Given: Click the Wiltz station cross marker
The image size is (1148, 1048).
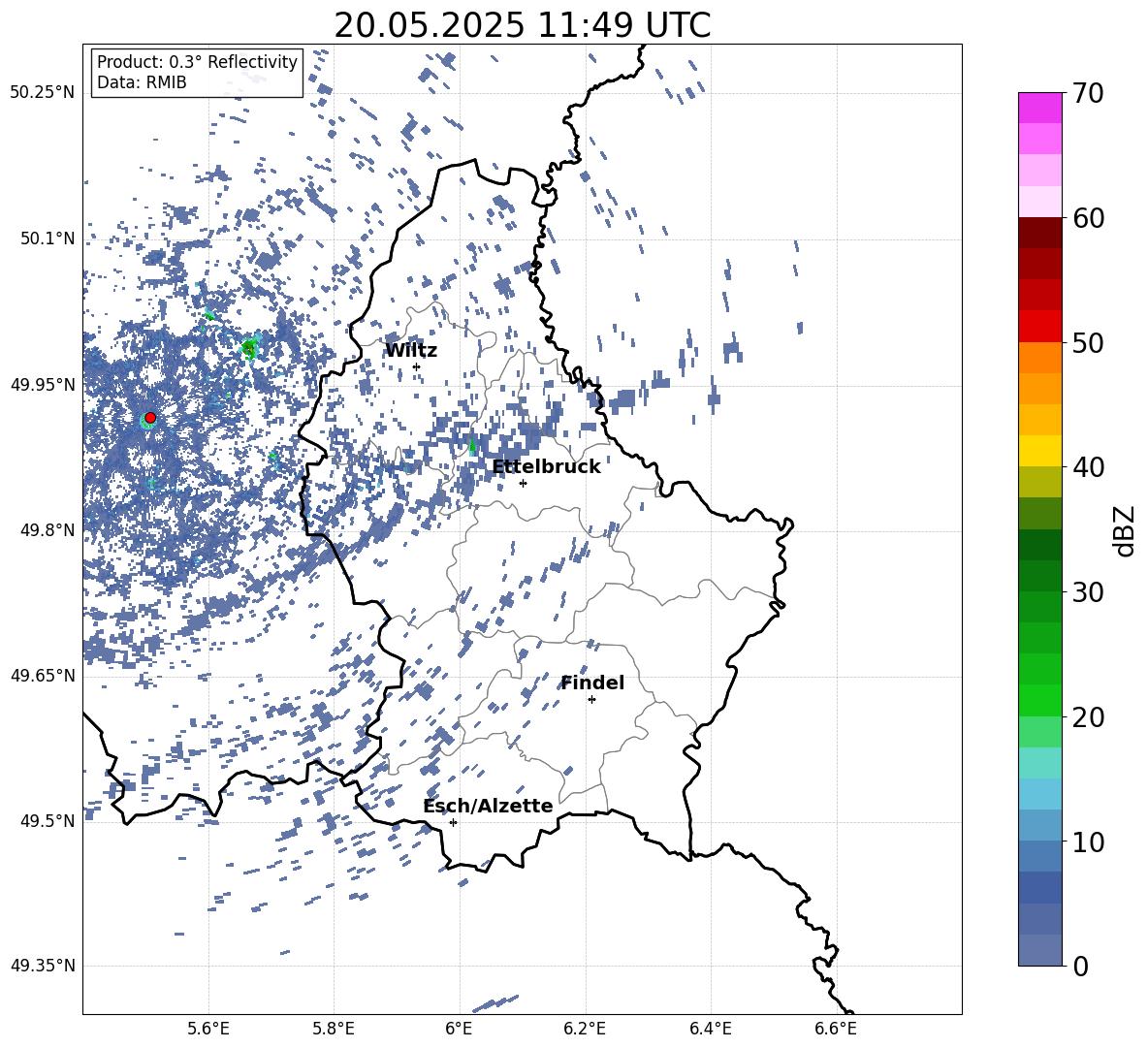Looking at the screenshot, I should coord(416,366).
